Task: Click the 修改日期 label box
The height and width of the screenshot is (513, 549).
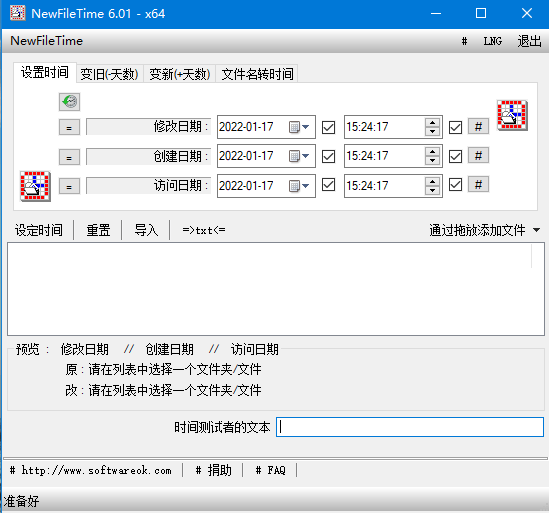Action: [148, 126]
